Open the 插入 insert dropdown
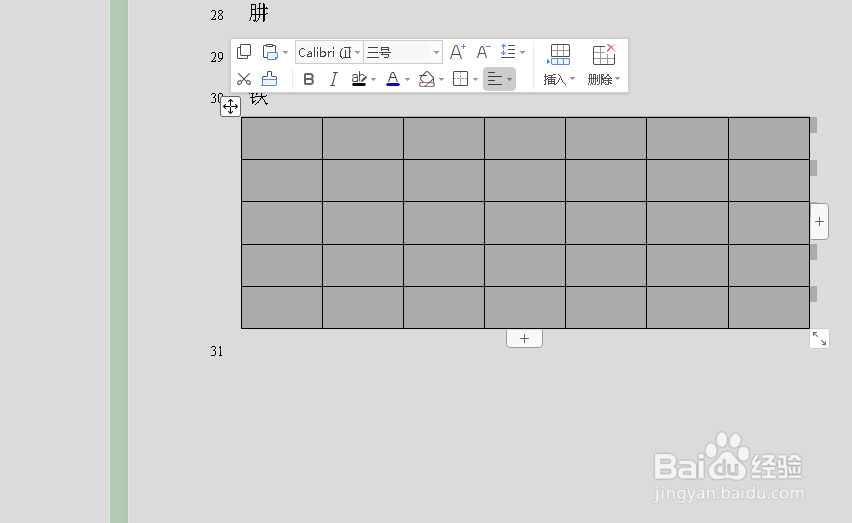This screenshot has height=523, width=852. pyautogui.click(x=559, y=79)
